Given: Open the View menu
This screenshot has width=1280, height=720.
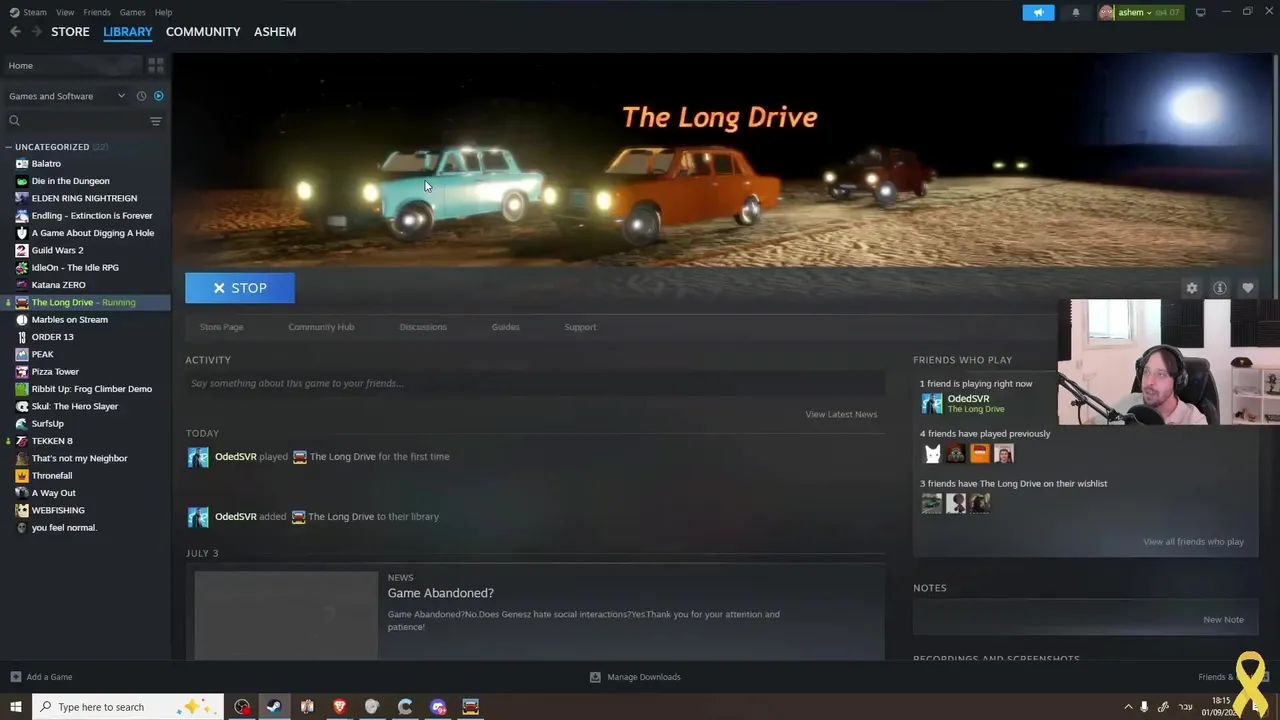Looking at the screenshot, I should (x=65, y=12).
